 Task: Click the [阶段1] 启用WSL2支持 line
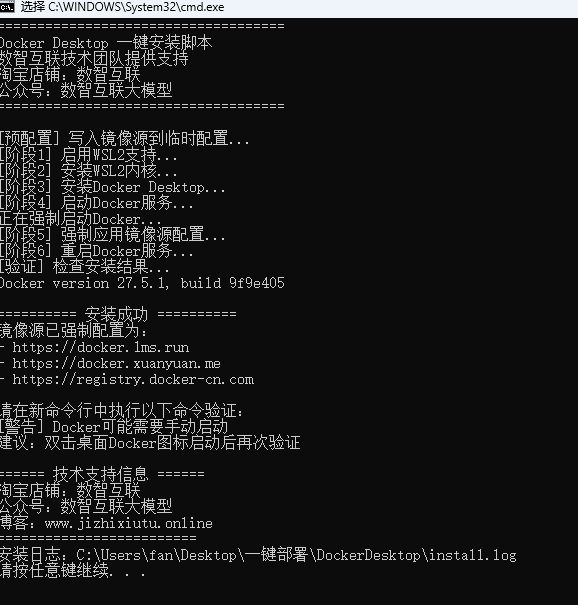point(88,155)
